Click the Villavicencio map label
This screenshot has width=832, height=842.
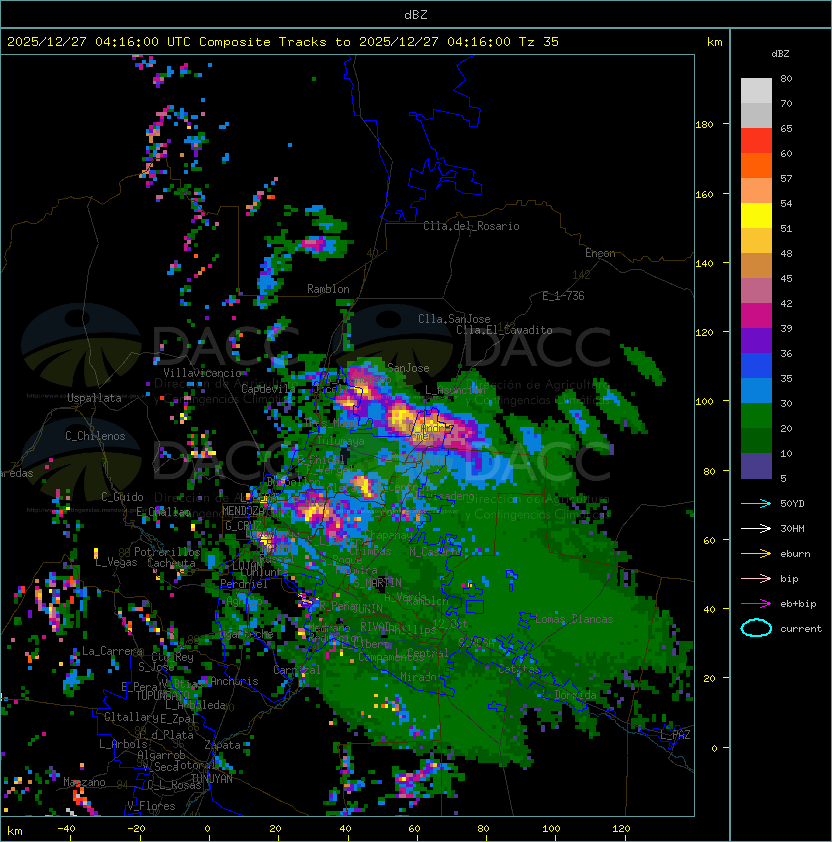click(202, 373)
